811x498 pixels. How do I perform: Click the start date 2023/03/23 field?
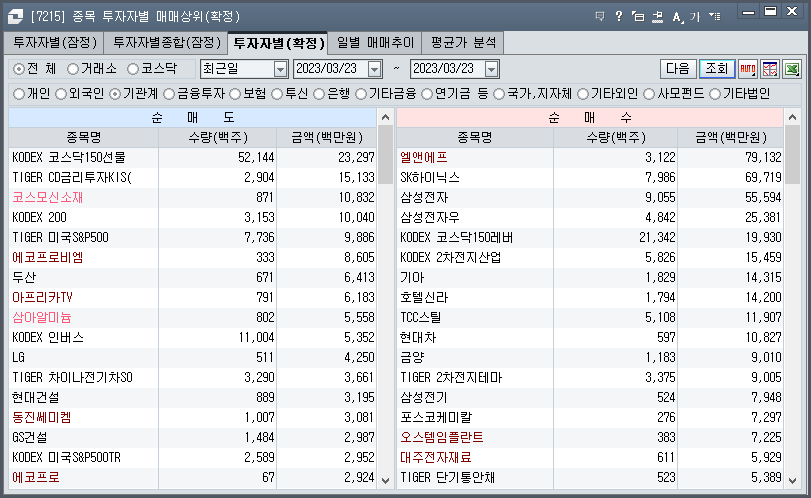point(331,69)
